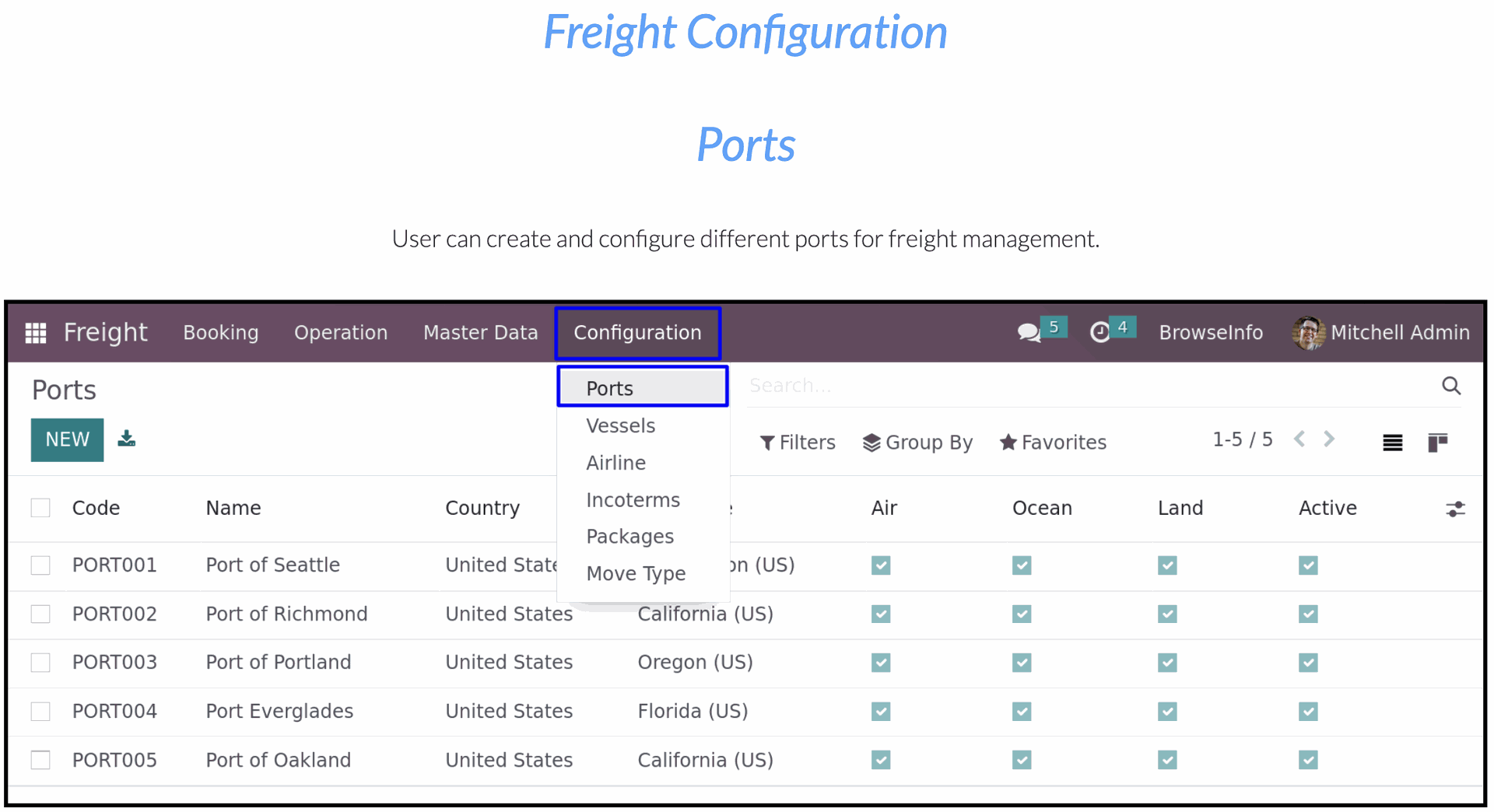Viewport: 1494px width, 812px height.
Task: Click the NEW button
Action: 67,440
